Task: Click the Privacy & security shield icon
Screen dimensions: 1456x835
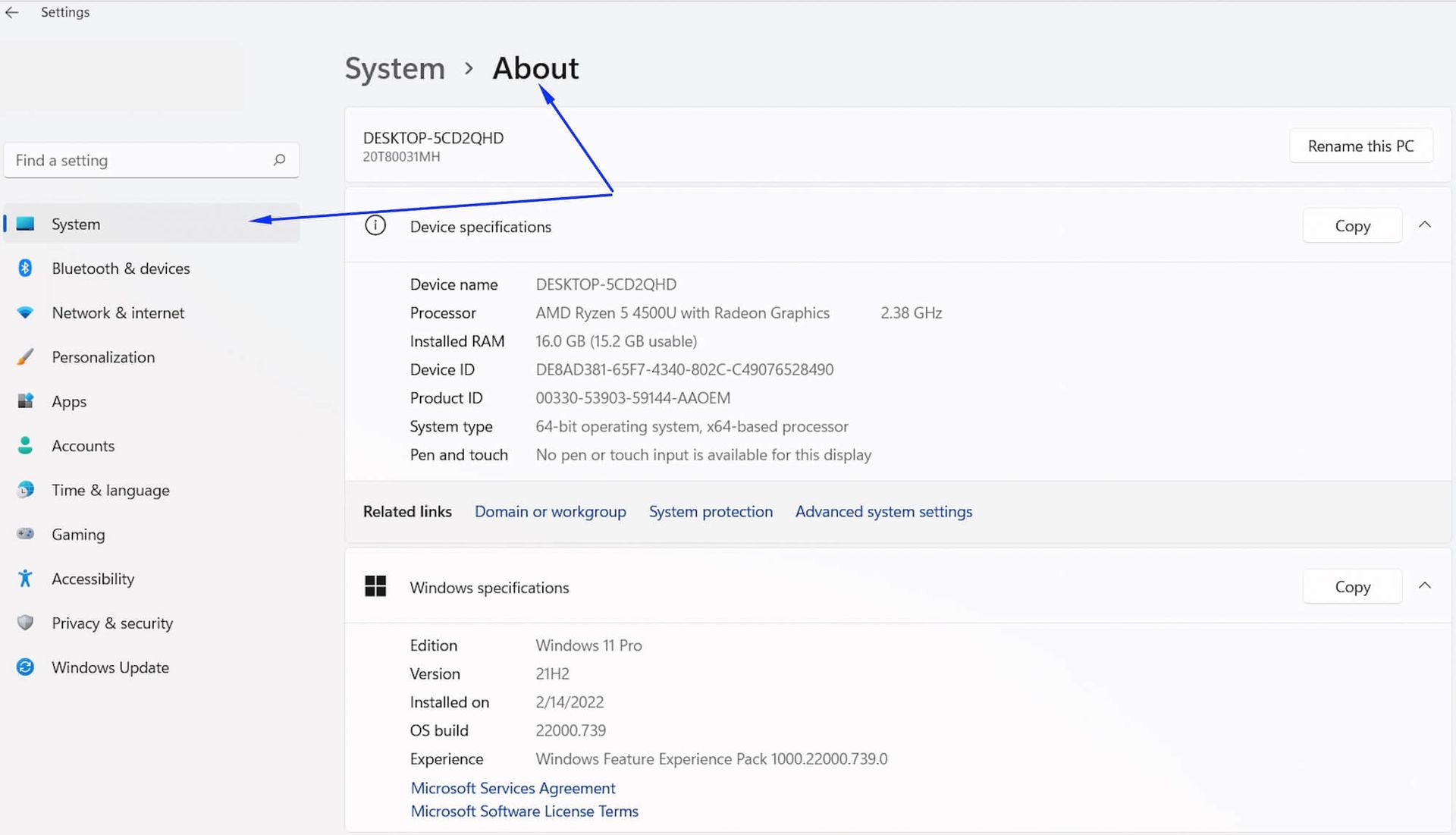Action: pyautogui.click(x=25, y=623)
